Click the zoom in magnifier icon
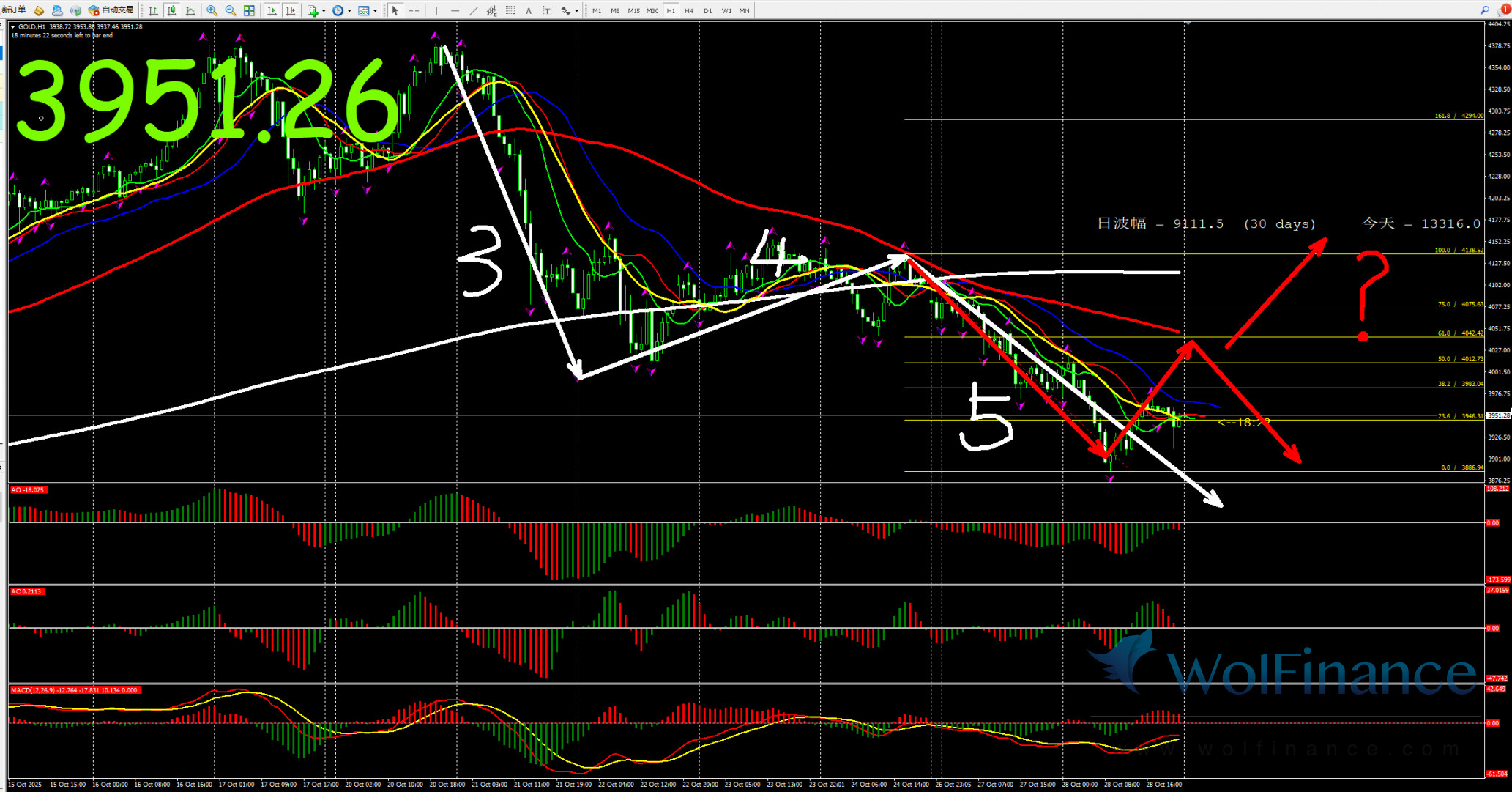The height and width of the screenshot is (792, 1512). coord(212,10)
